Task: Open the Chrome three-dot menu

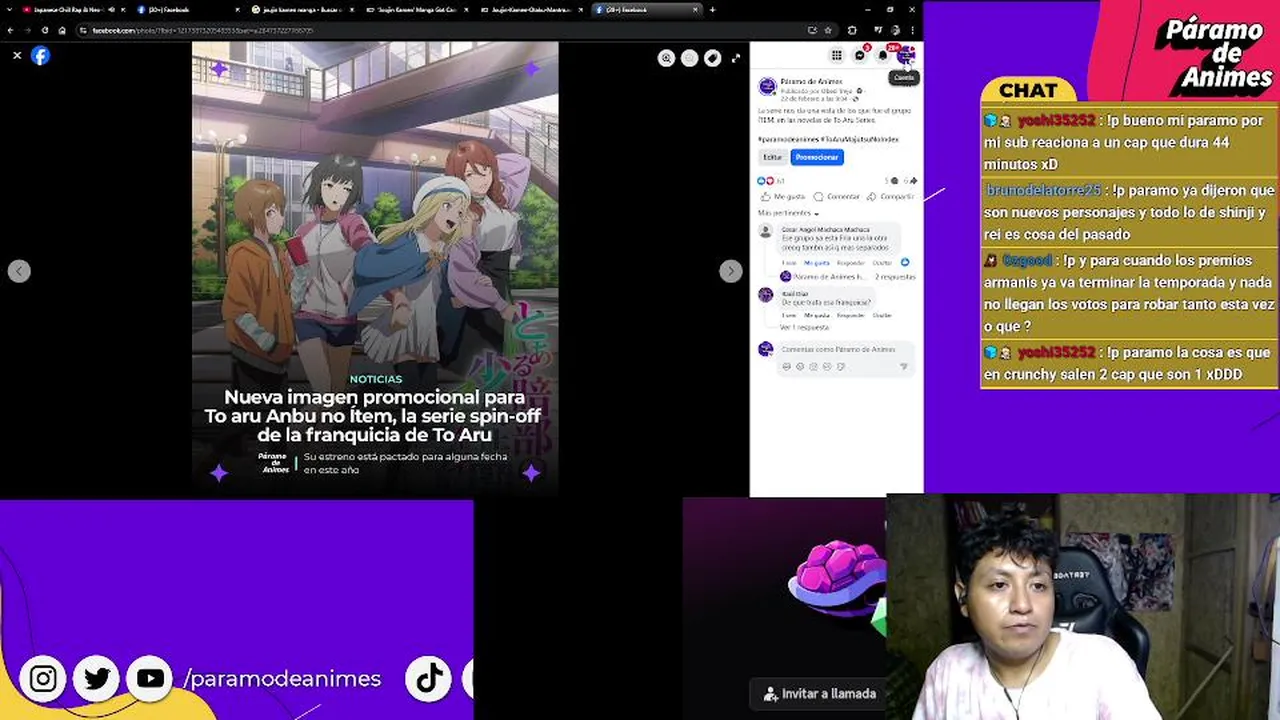Action: point(913,30)
